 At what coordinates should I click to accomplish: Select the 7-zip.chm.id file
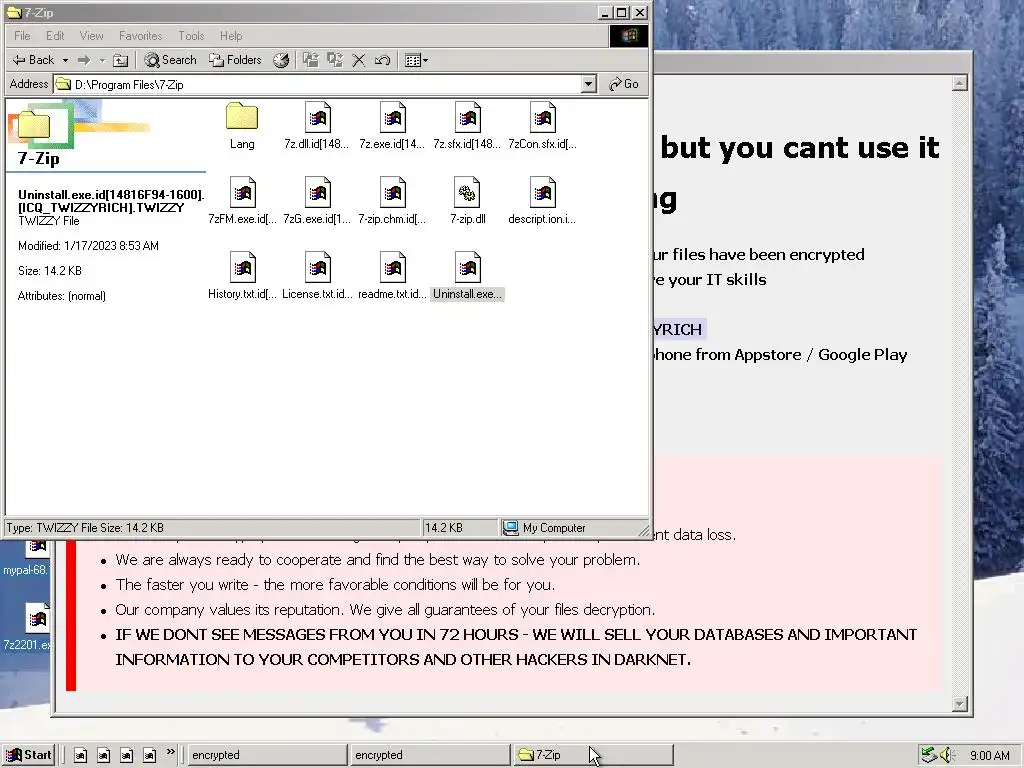pos(392,201)
